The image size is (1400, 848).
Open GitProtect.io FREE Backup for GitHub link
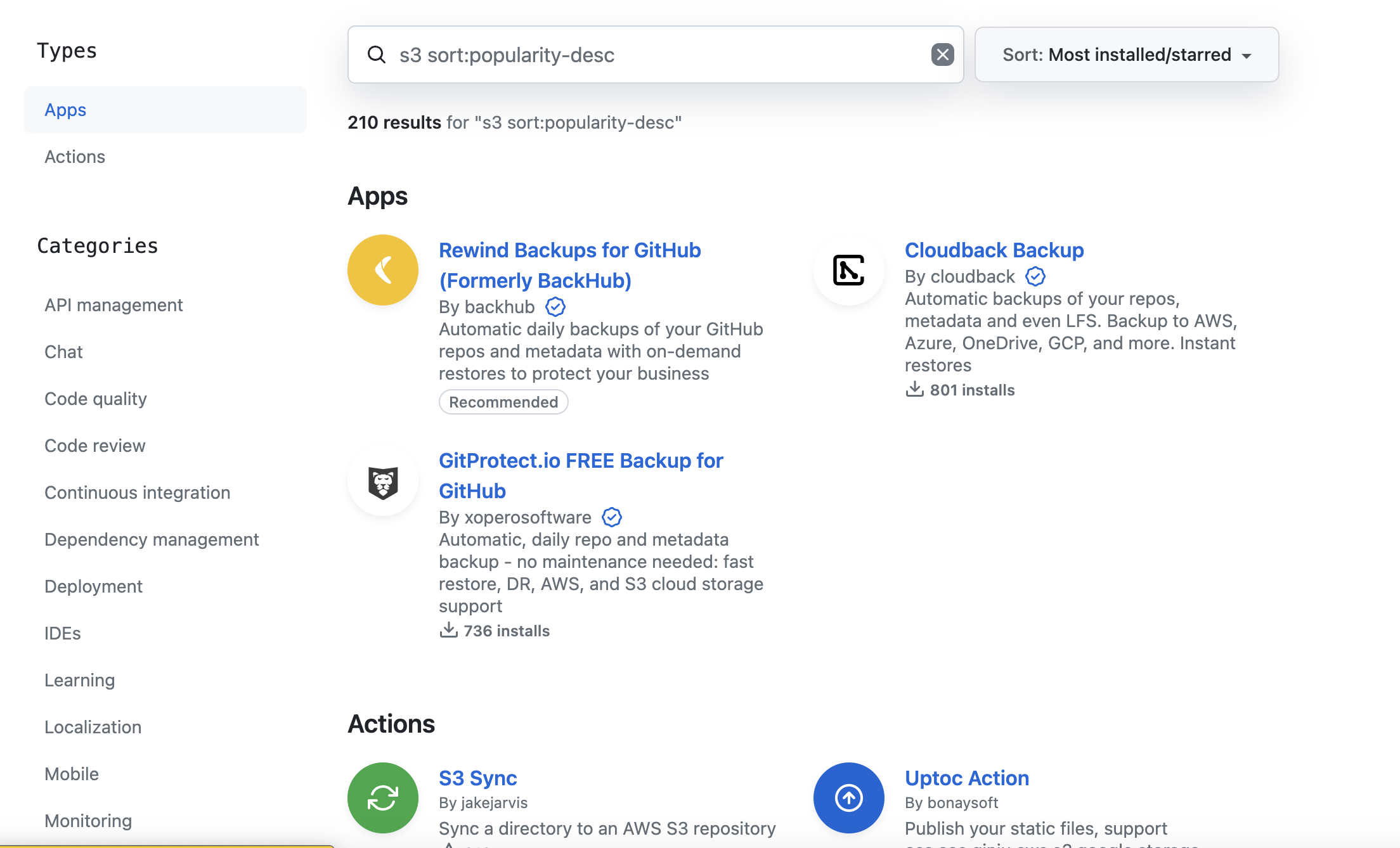pyautogui.click(x=581, y=475)
